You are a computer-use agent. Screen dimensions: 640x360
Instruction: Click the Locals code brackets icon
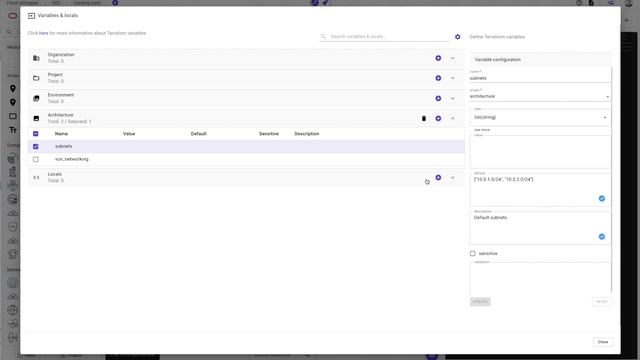point(36,178)
